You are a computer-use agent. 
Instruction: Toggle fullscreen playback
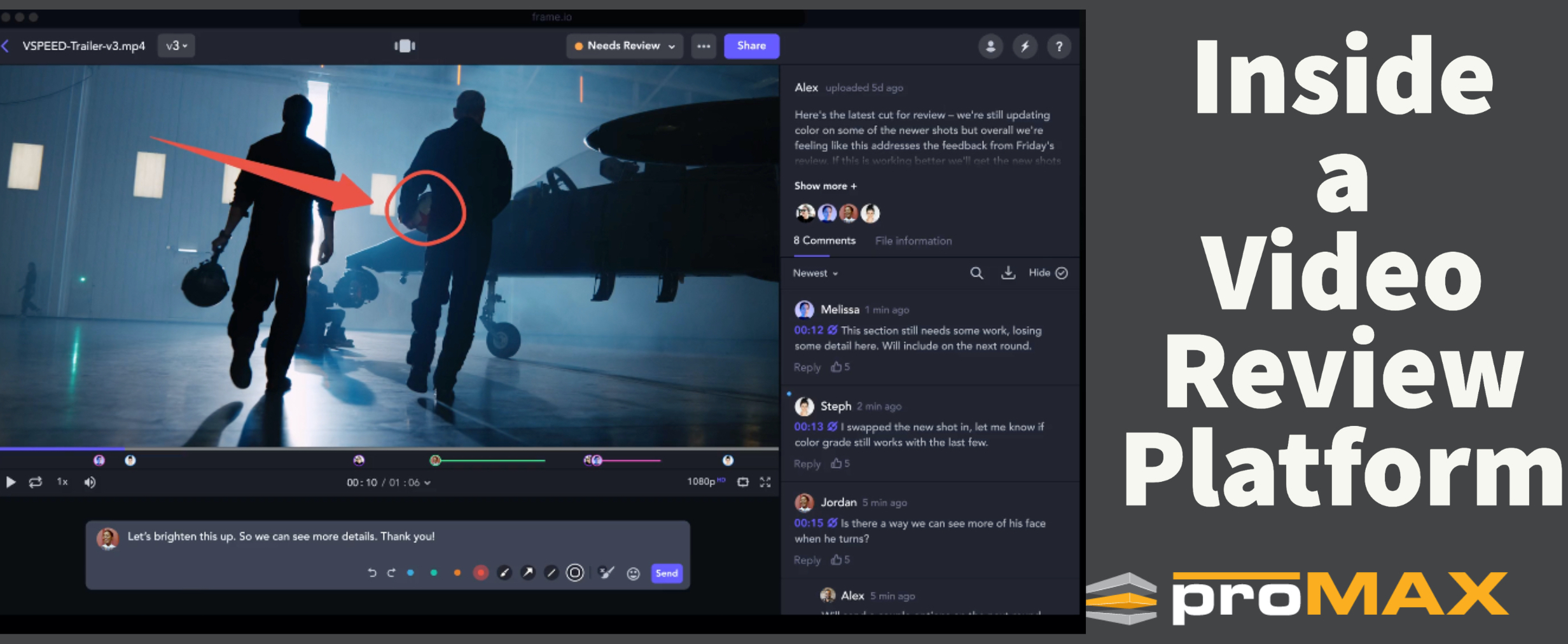(x=765, y=482)
